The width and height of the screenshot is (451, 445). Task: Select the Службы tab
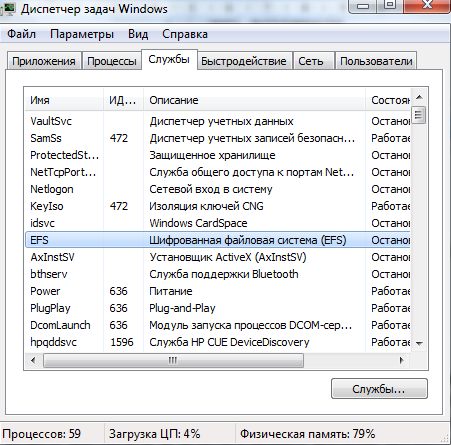tap(169, 60)
